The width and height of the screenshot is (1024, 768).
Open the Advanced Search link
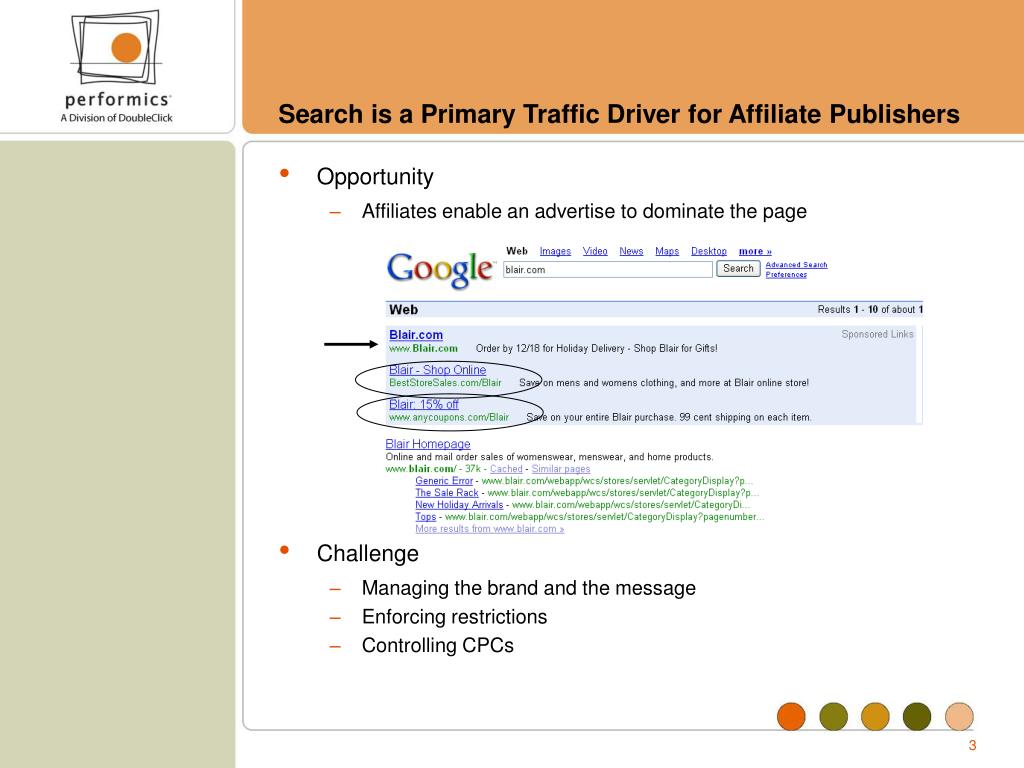[x=796, y=264]
